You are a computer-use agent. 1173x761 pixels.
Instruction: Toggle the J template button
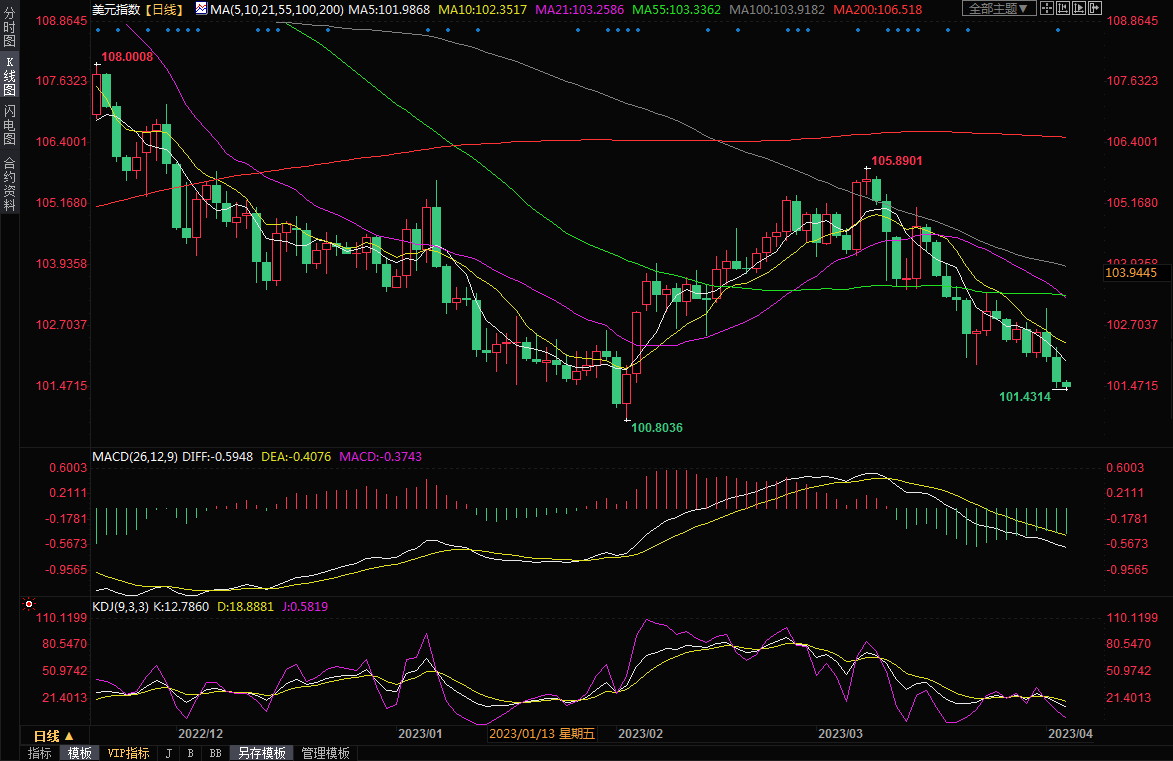pos(167,753)
